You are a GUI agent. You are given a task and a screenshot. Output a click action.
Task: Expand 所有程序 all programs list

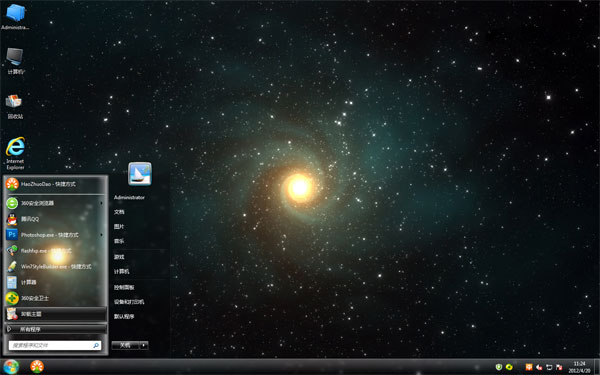pyautogui.click(x=55, y=329)
